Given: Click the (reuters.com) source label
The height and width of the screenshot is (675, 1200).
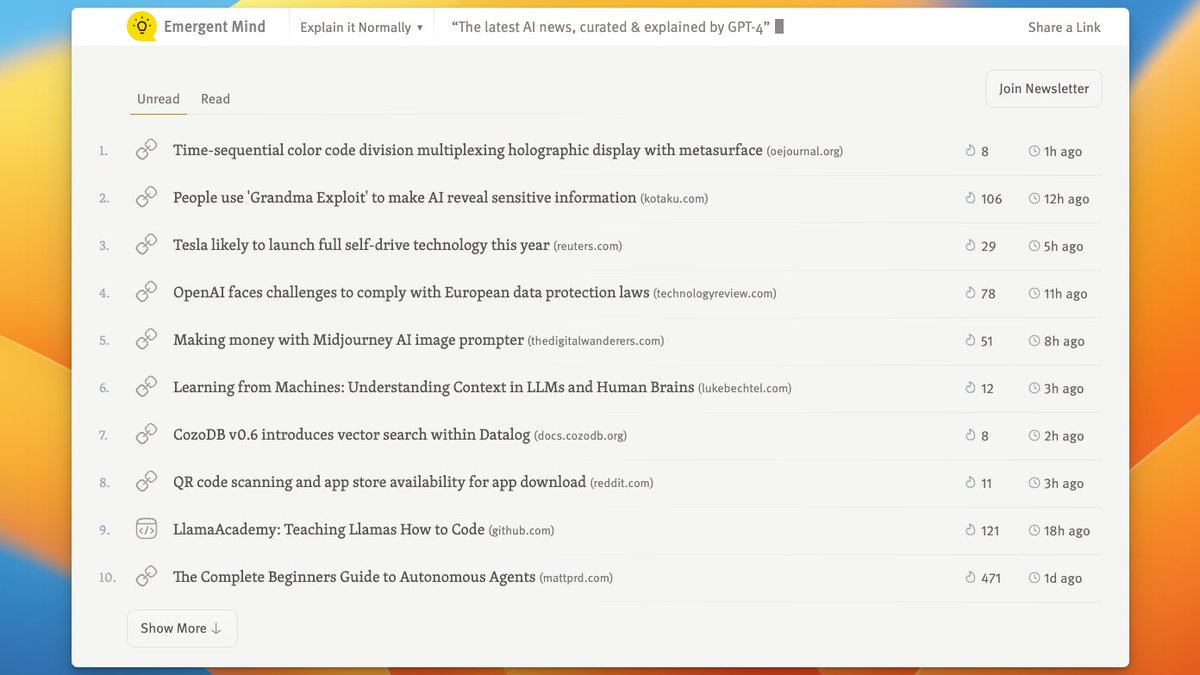Looking at the screenshot, I should click(x=587, y=246).
